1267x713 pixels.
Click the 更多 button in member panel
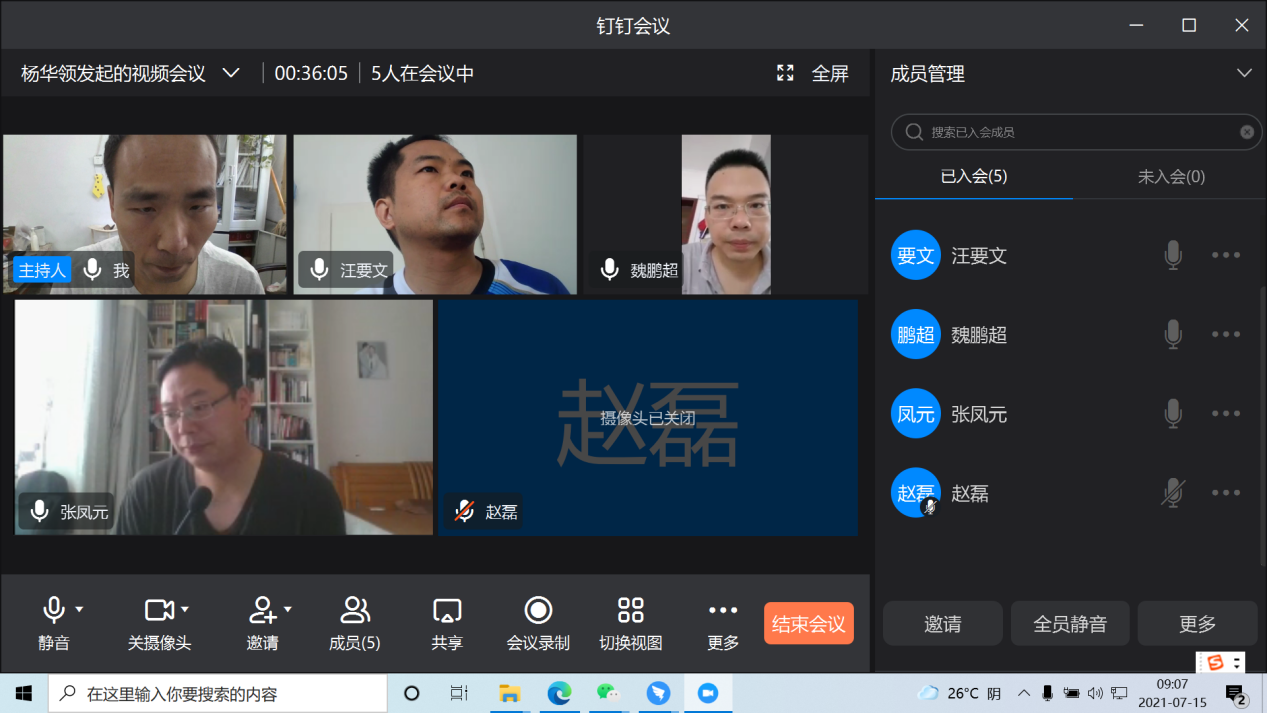[1197, 623]
